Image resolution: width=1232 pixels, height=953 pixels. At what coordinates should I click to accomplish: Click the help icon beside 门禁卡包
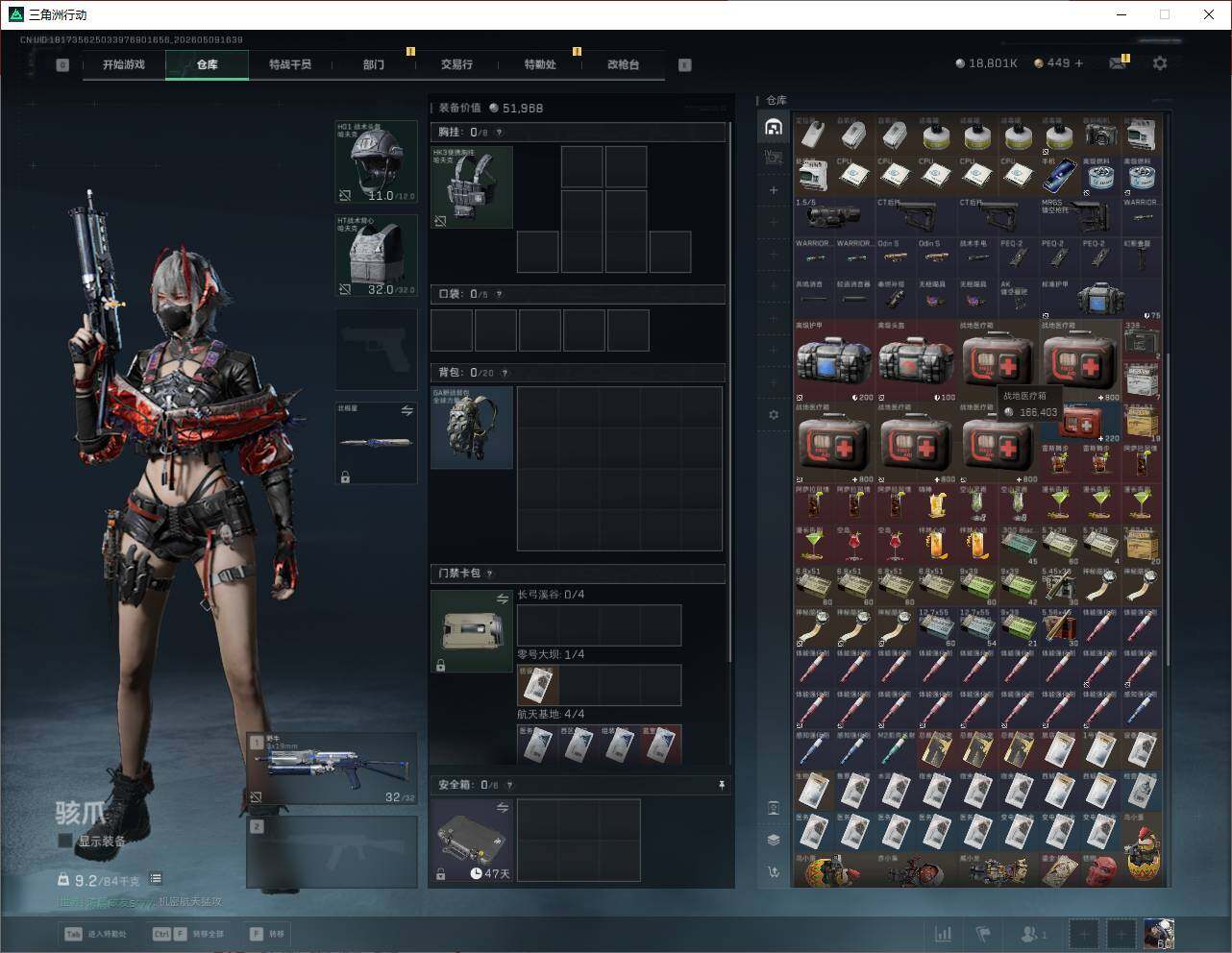pyautogui.click(x=489, y=574)
